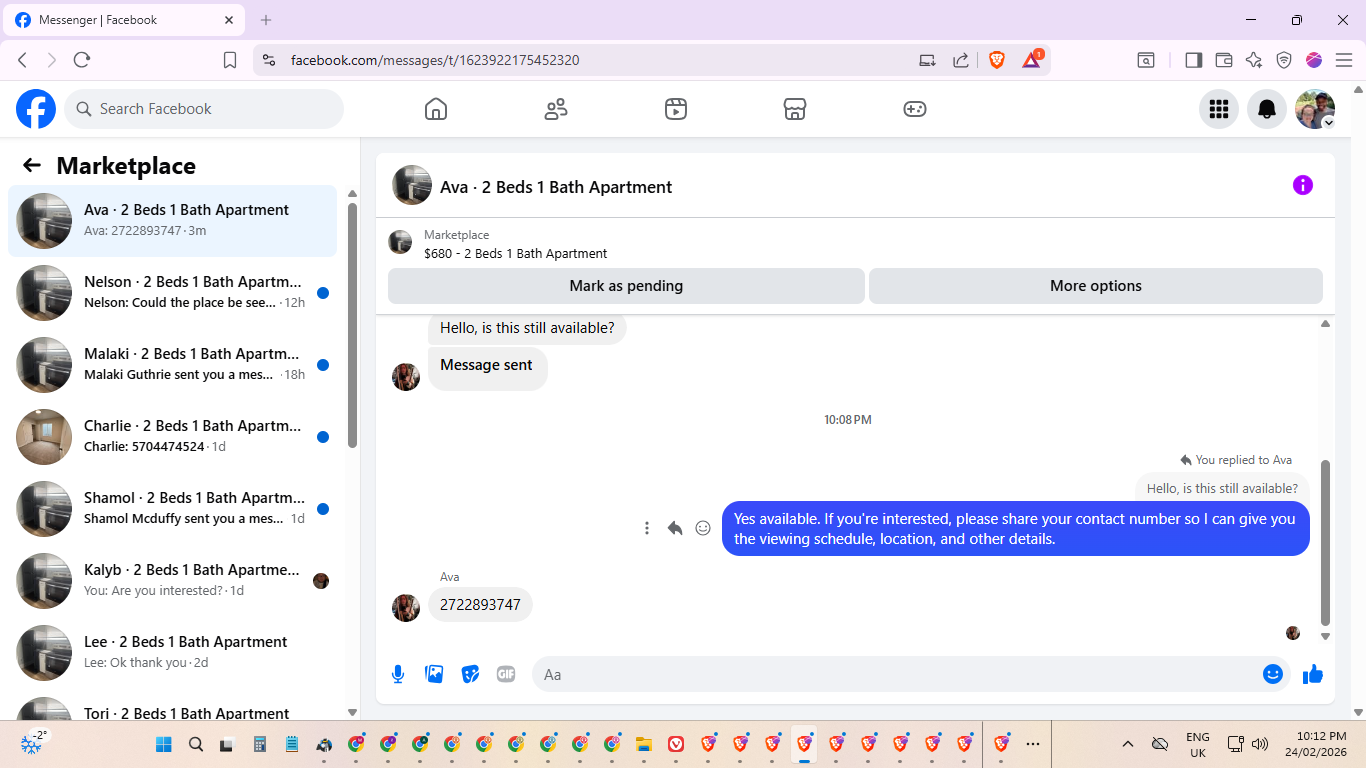Open Shamol's apartment conversation
The width and height of the screenshot is (1366, 768).
point(172,509)
